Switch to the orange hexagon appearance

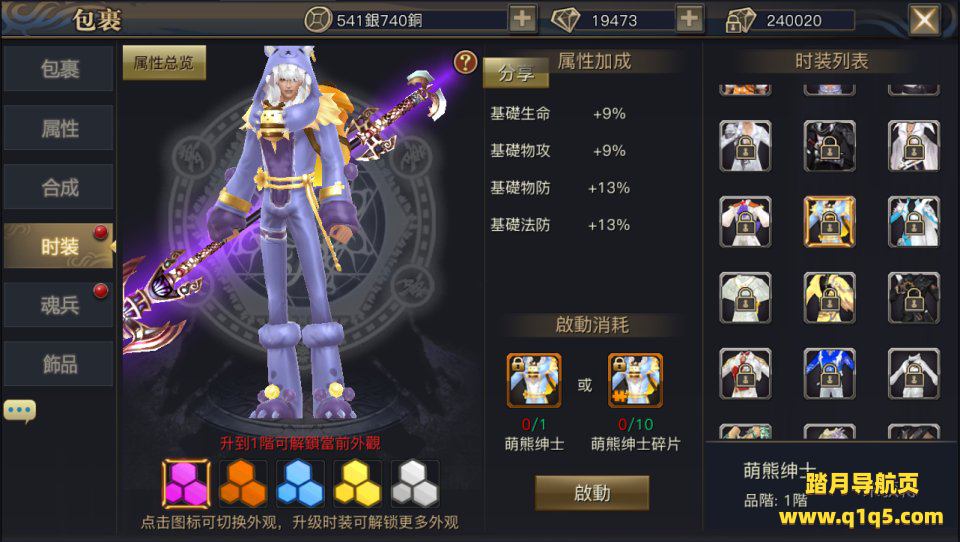243,484
